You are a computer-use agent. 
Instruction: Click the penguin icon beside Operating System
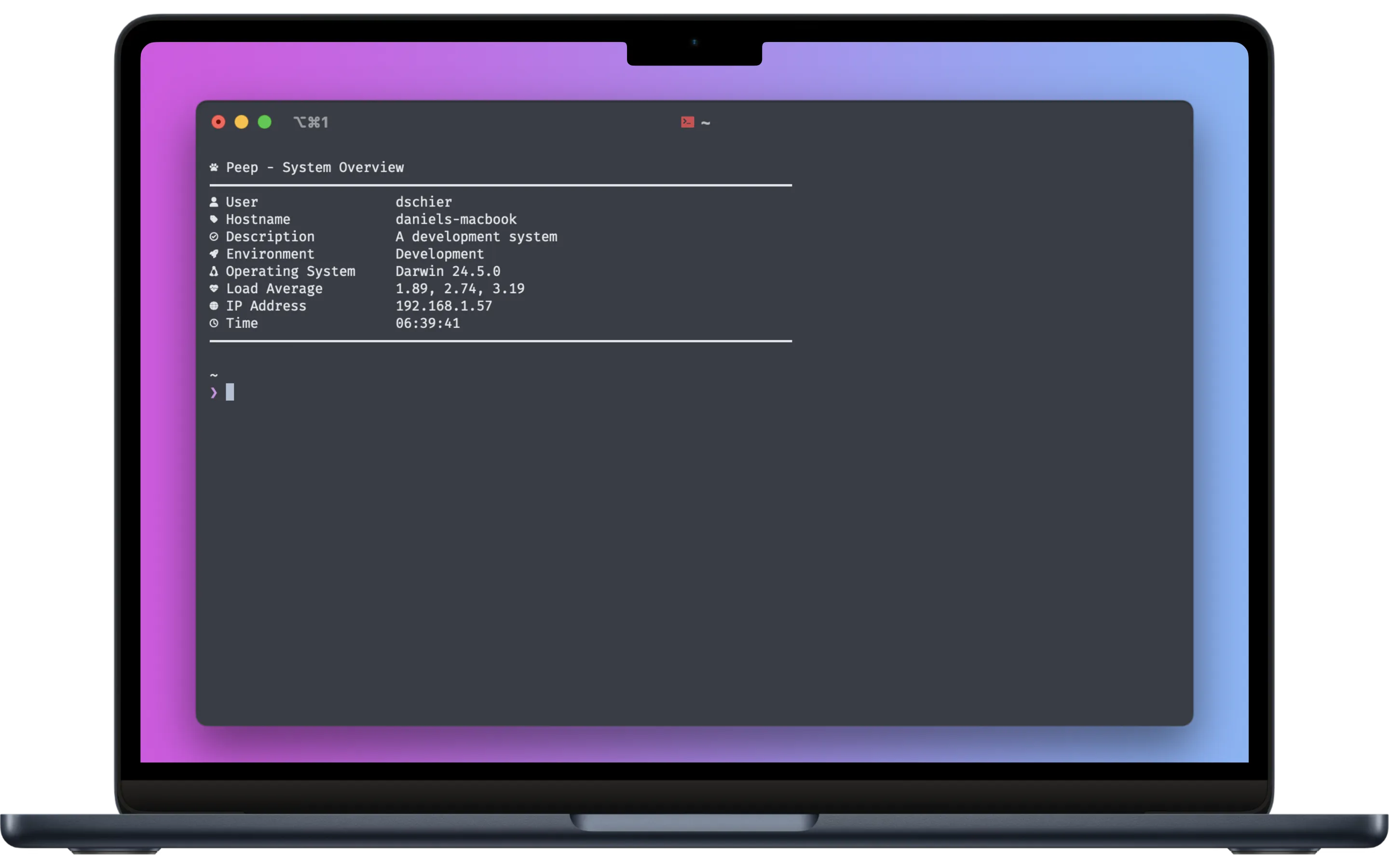tap(214, 271)
